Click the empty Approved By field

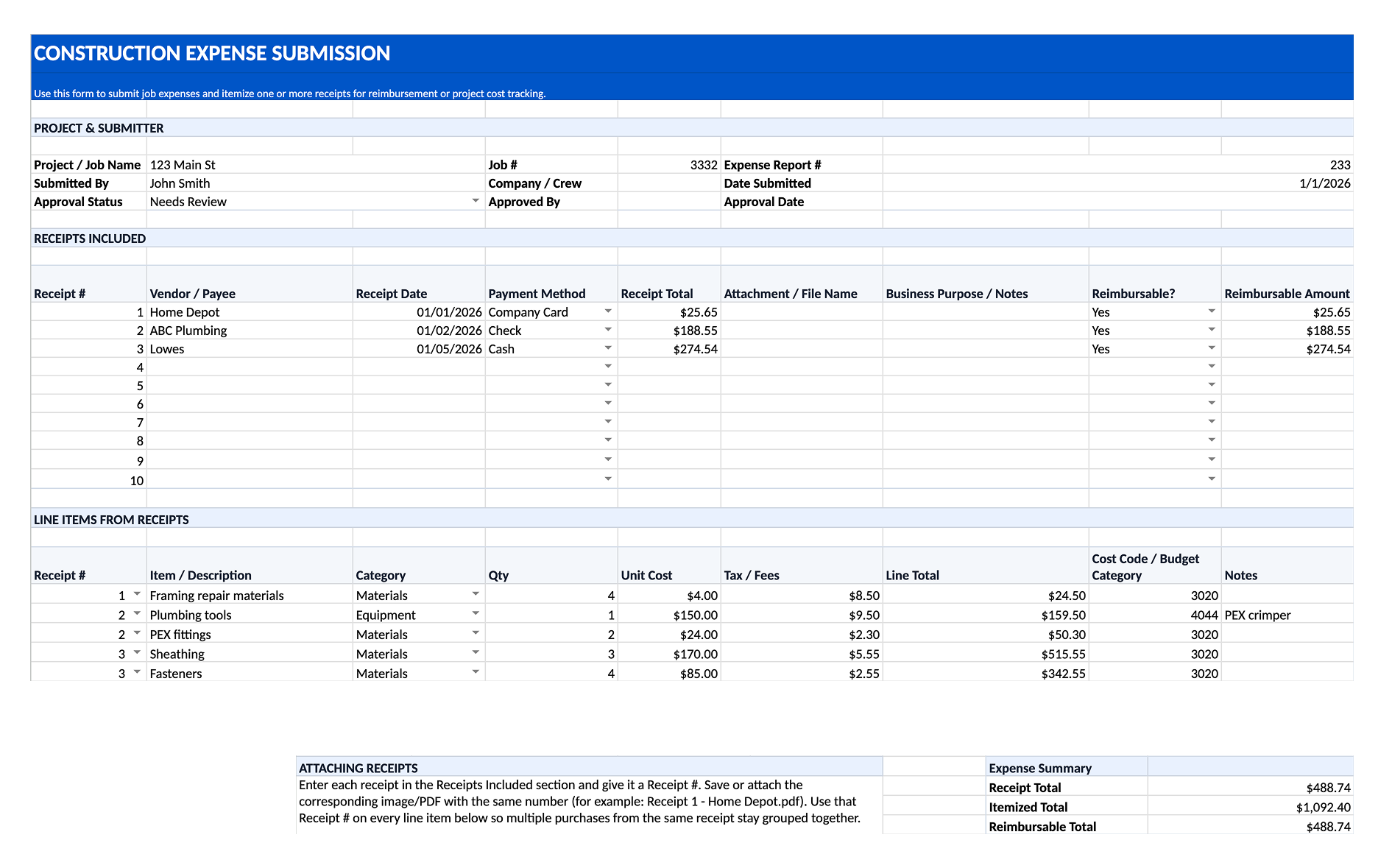click(x=669, y=202)
